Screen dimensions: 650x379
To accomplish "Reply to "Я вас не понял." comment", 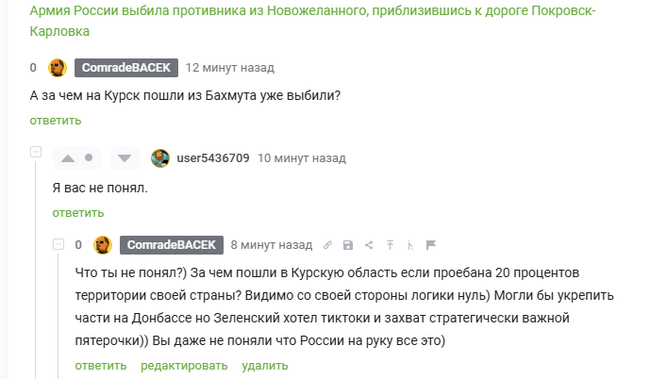I will 78,213.
